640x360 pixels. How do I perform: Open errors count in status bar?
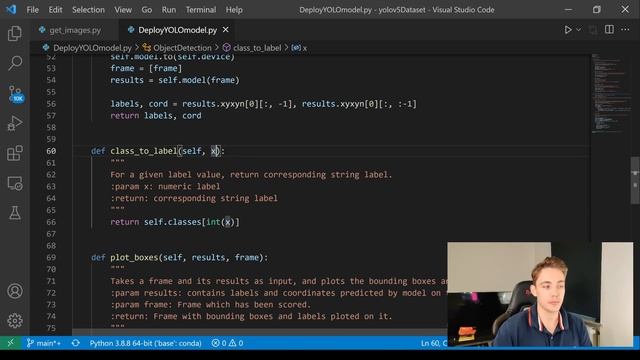(219, 343)
